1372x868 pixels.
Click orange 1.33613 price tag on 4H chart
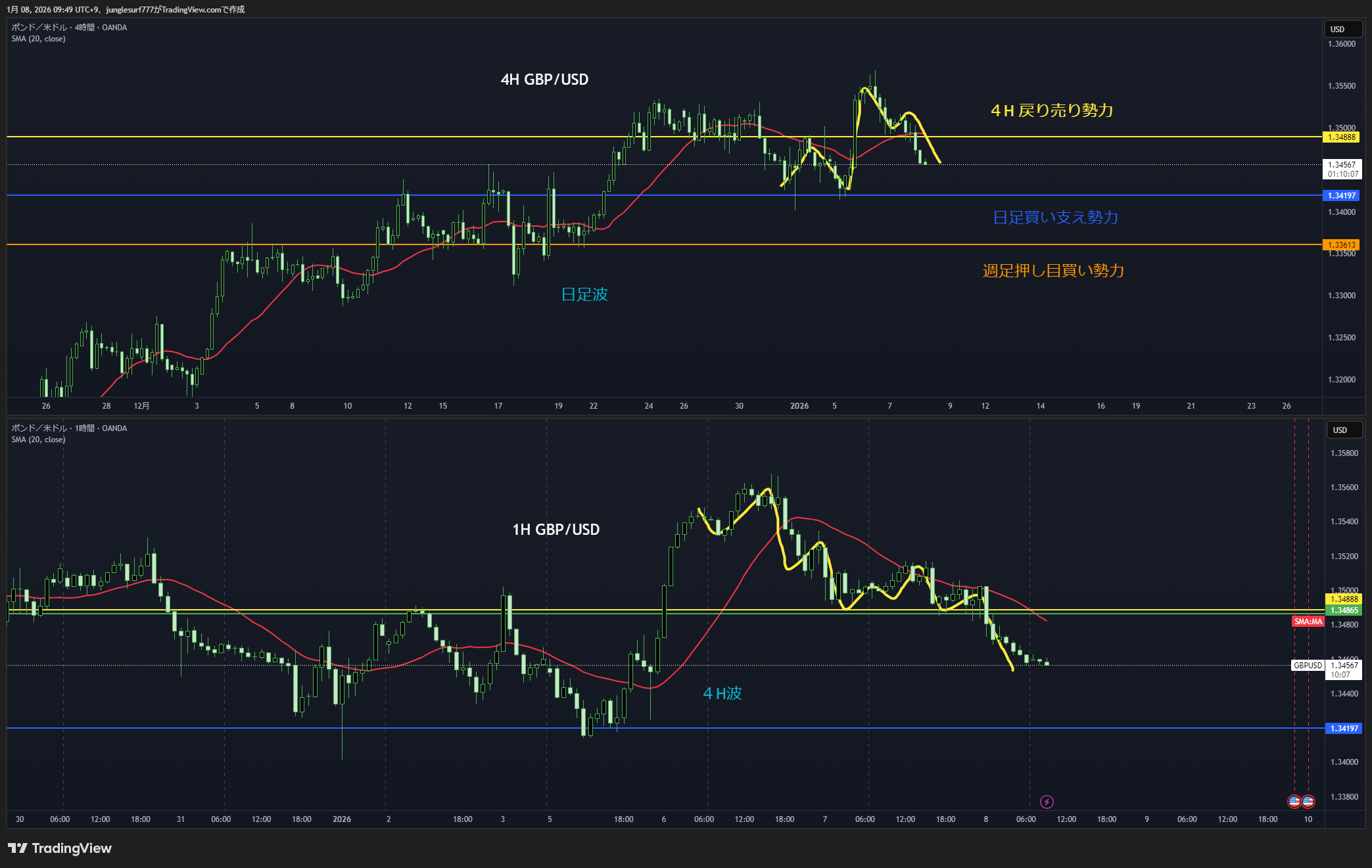coord(1342,245)
